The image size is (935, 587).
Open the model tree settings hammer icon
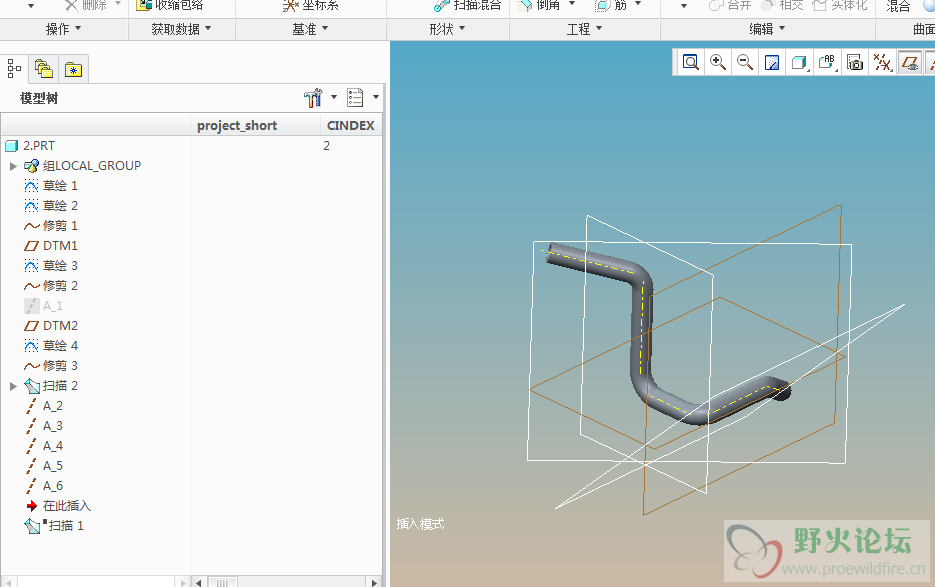click(313, 97)
